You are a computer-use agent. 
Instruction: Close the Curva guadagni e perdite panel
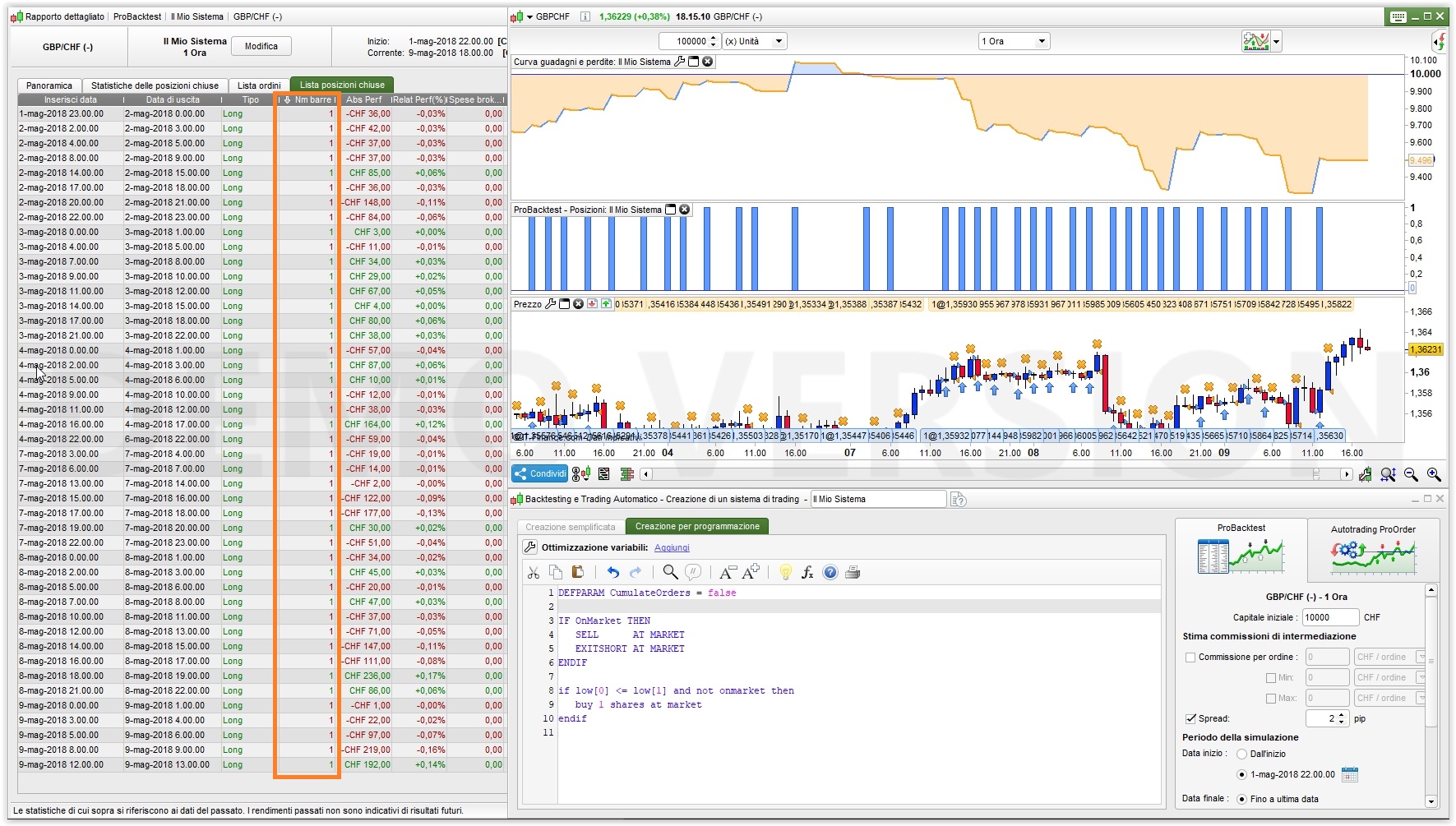pos(708,62)
